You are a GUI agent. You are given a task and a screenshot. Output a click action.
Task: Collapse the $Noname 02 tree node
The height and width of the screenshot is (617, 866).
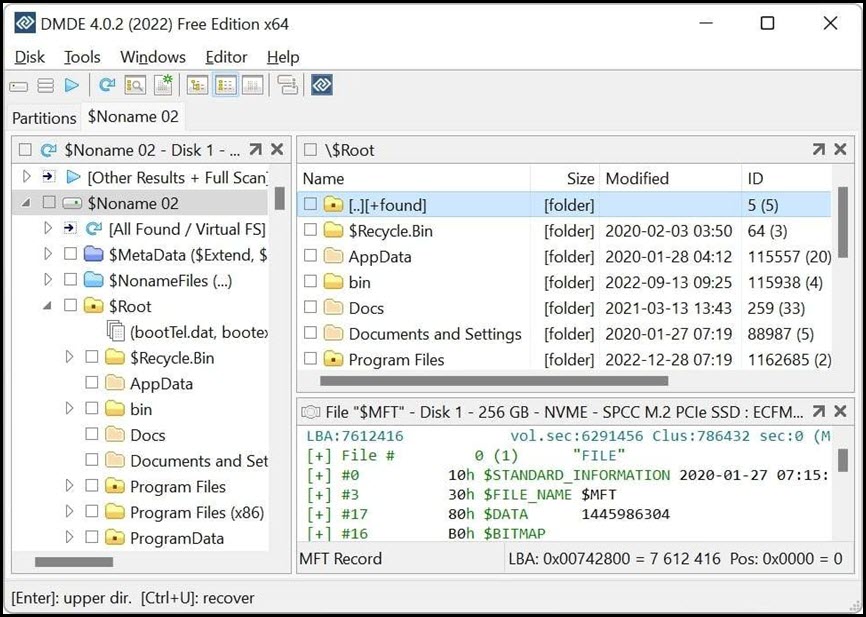point(26,203)
